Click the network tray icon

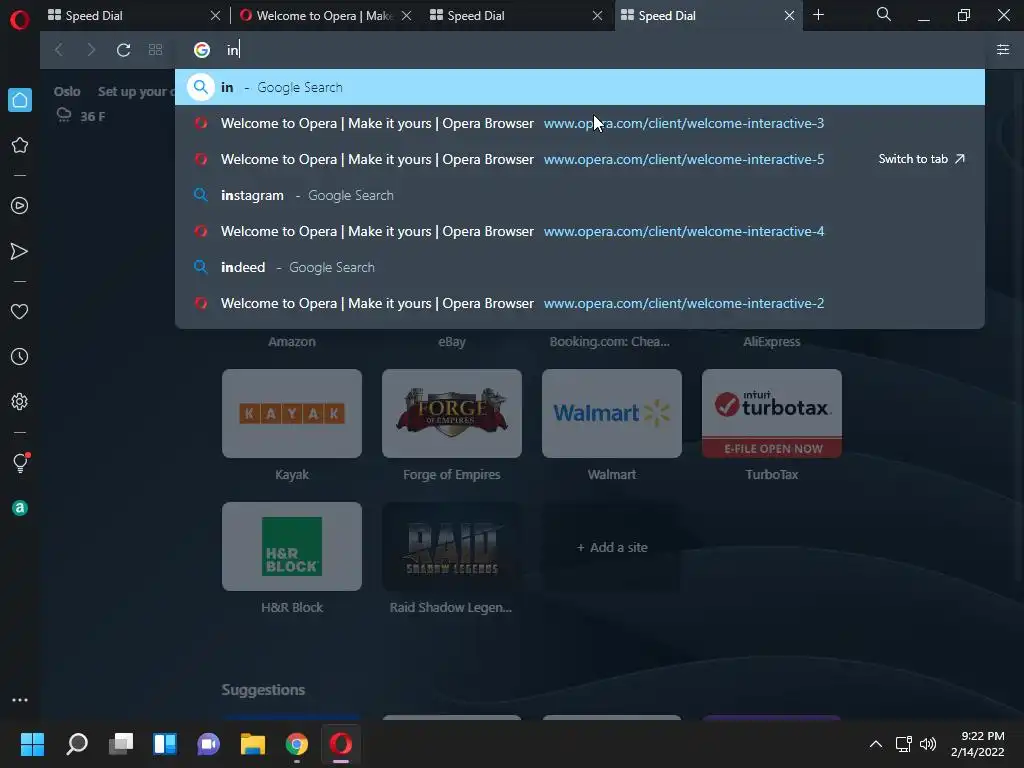(904, 744)
